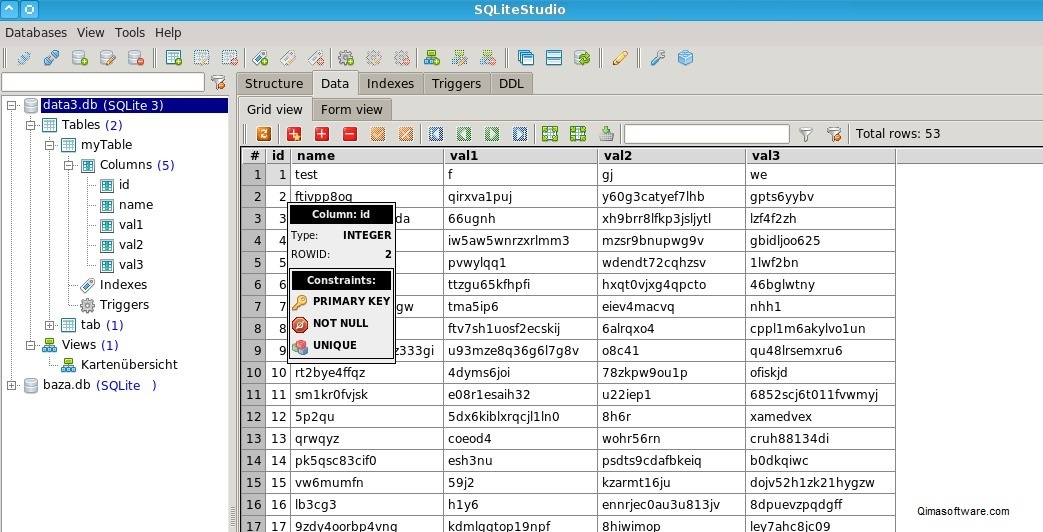
Task: Click the red plus Insert row icon
Action: pyautogui.click(x=322, y=134)
